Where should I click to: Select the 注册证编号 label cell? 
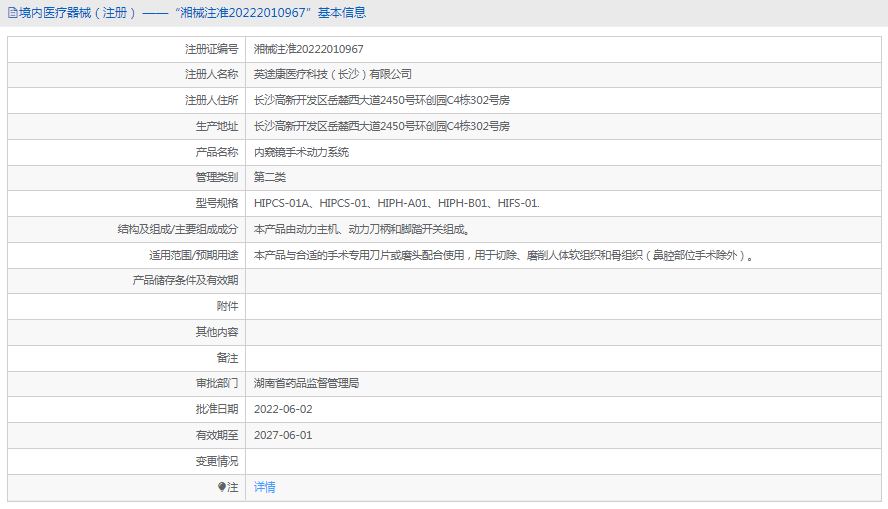212,49
